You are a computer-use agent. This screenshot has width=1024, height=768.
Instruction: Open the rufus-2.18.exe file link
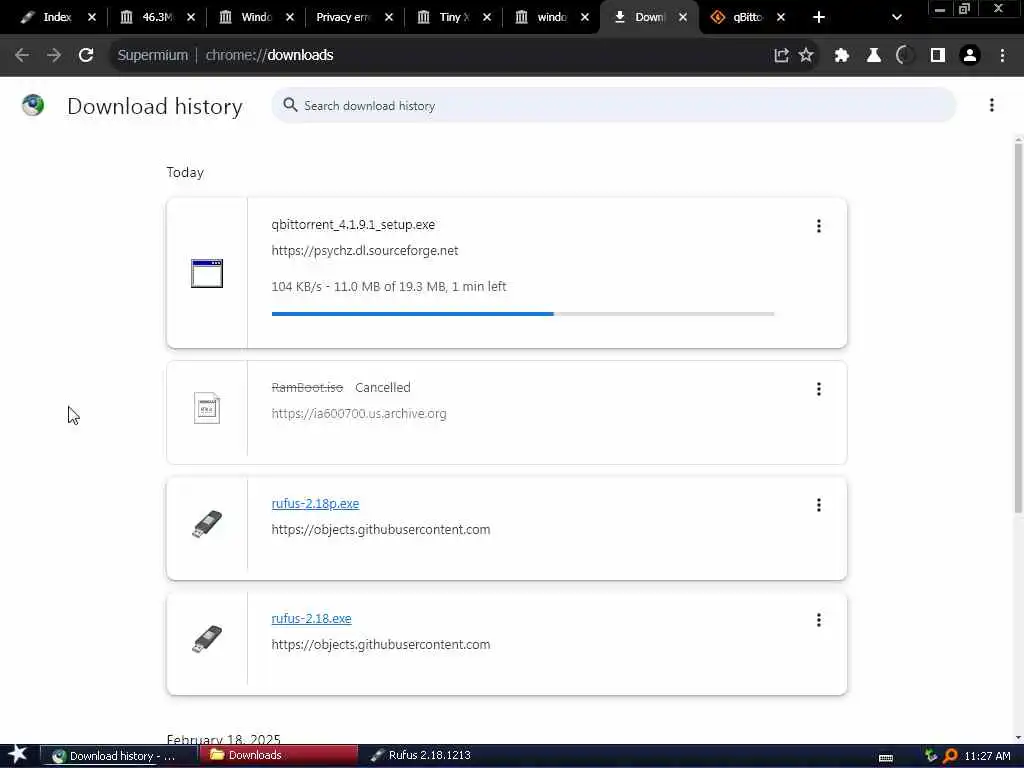tap(312, 618)
